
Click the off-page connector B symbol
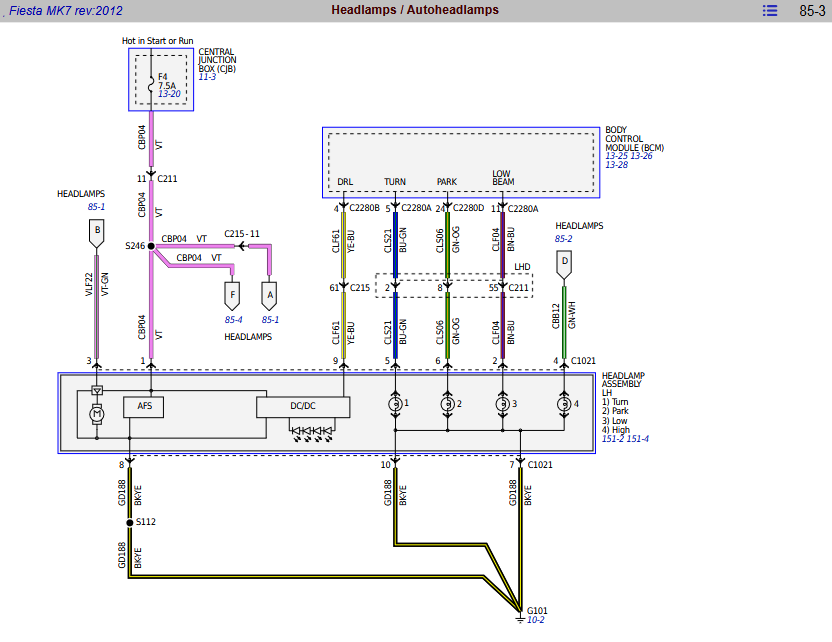96,235
